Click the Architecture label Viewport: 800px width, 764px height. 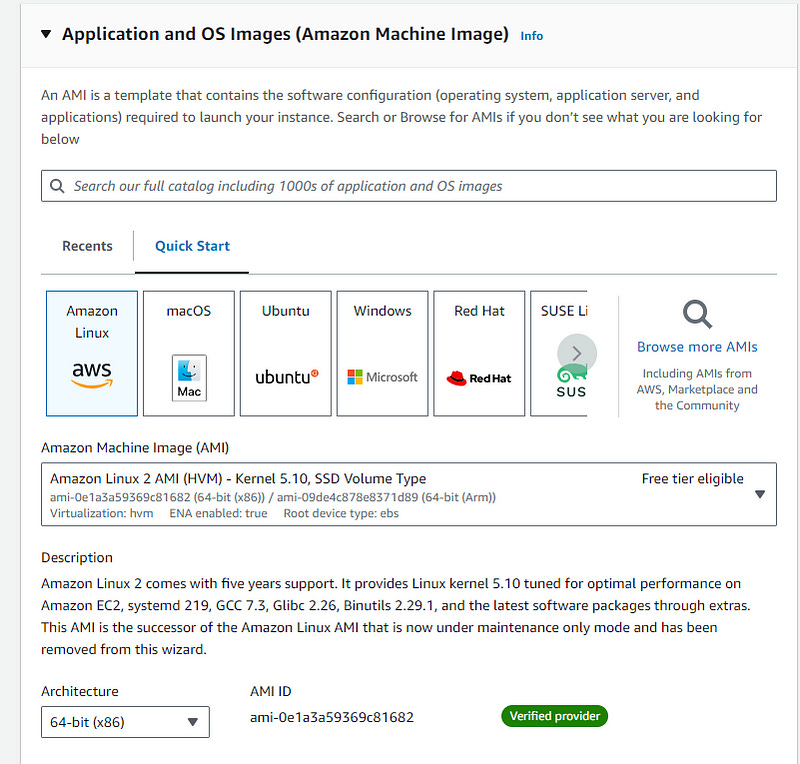[x=80, y=691]
